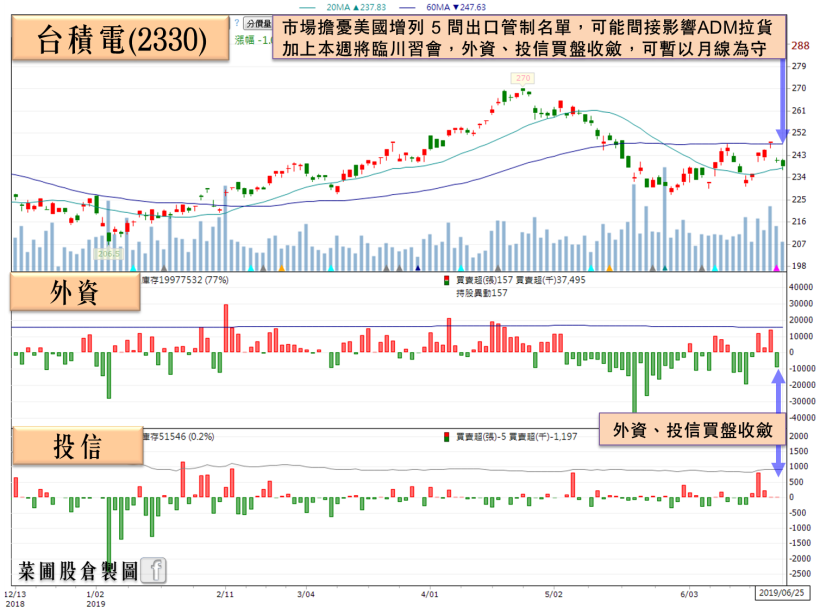820x608 pixels.
Task: Click the 270 high-price label on the chart
Action: [523, 78]
